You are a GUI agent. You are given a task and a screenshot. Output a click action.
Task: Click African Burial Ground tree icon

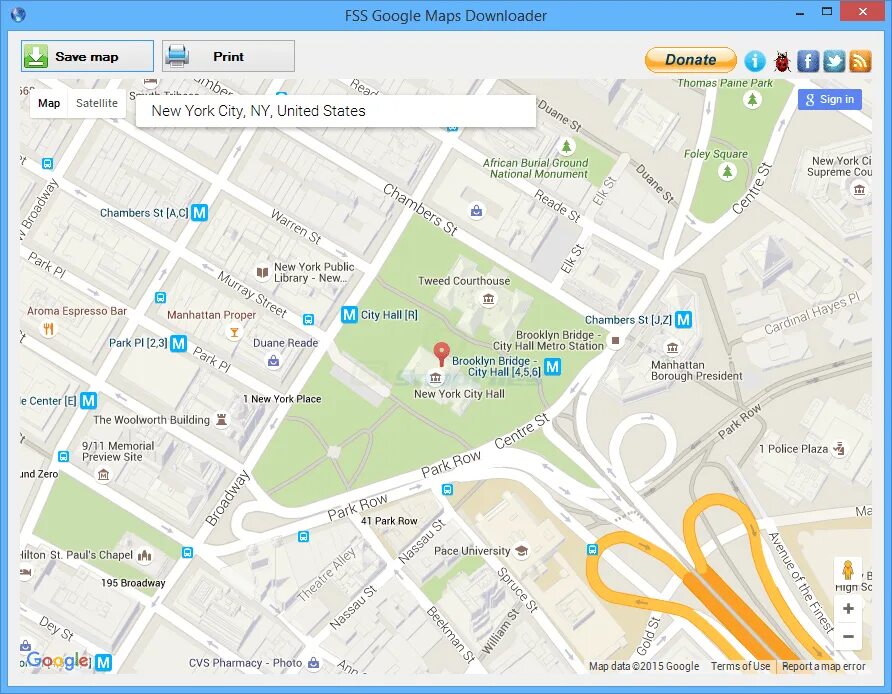point(566,147)
